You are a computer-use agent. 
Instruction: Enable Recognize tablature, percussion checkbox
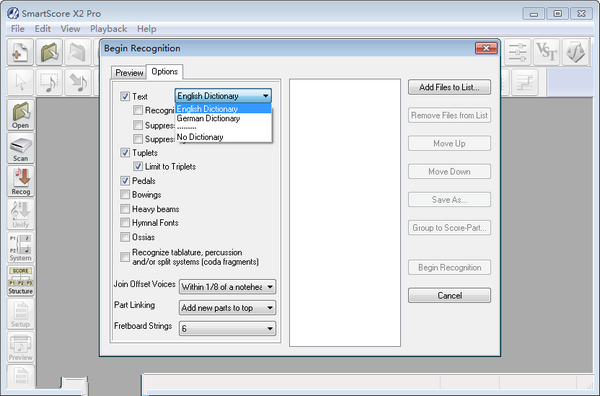coord(125,257)
